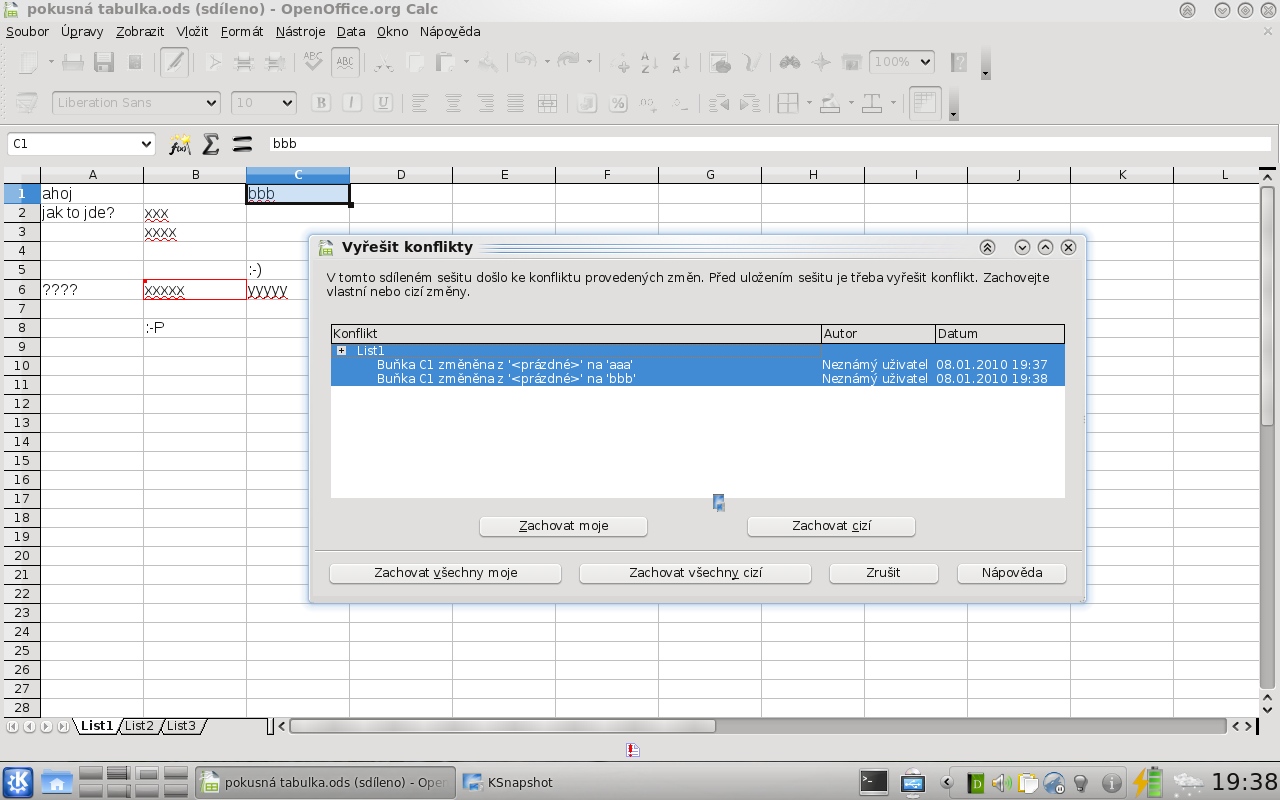Collapse the List1 tree node in conflicts
The image size is (1280, 800).
click(x=341, y=351)
